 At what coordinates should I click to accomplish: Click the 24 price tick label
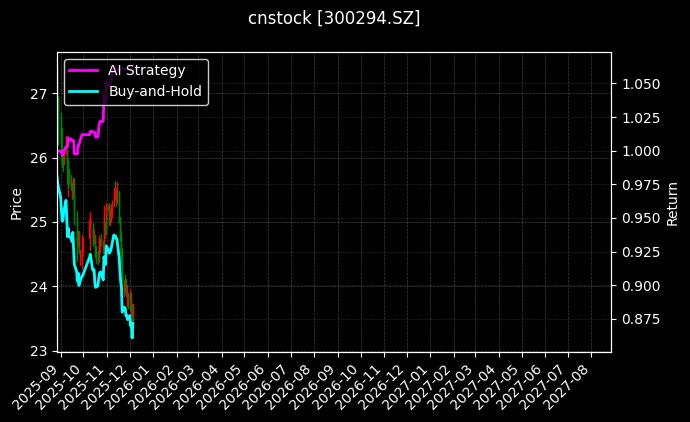click(x=39, y=287)
